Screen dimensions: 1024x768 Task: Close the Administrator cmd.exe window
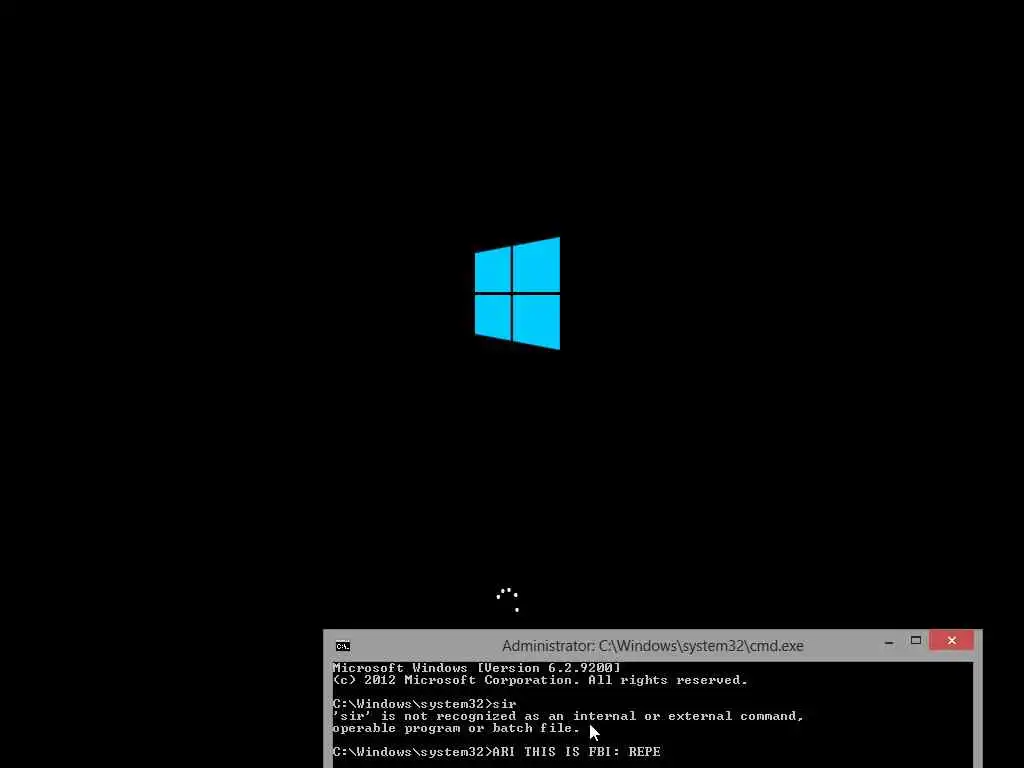click(x=952, y=641)
